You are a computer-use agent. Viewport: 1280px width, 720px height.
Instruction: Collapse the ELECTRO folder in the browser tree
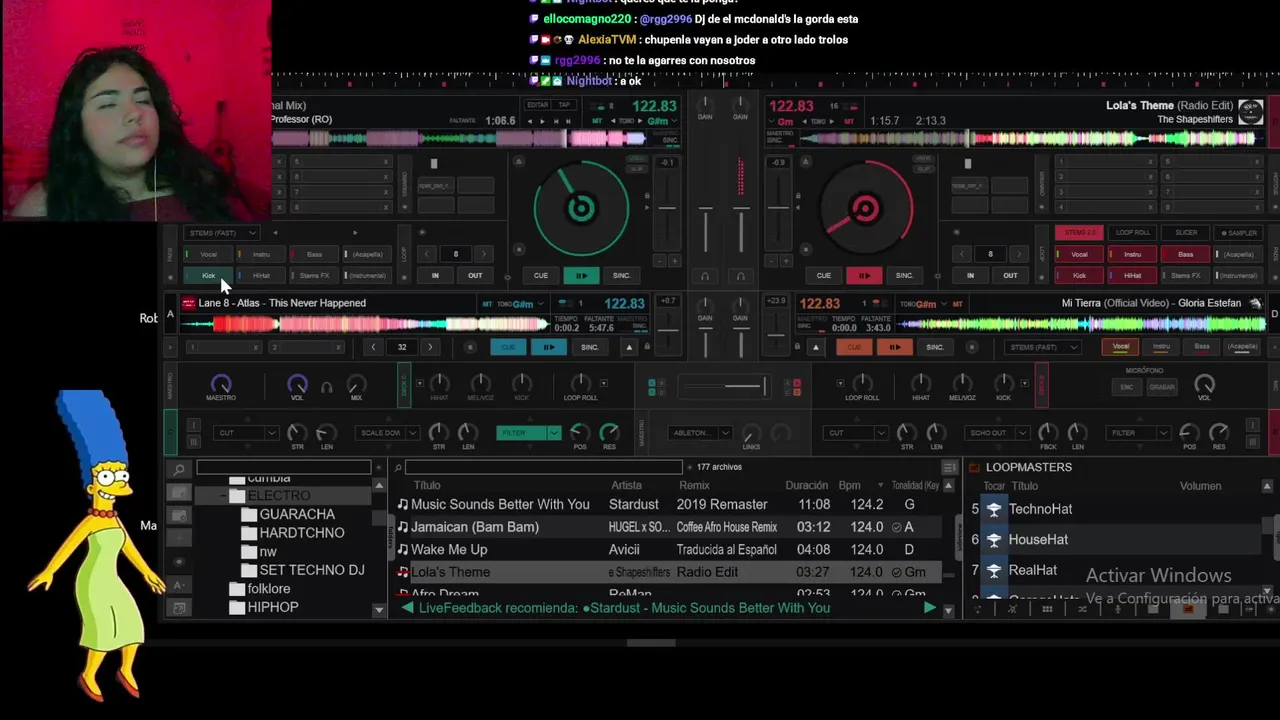coord(224,496)
